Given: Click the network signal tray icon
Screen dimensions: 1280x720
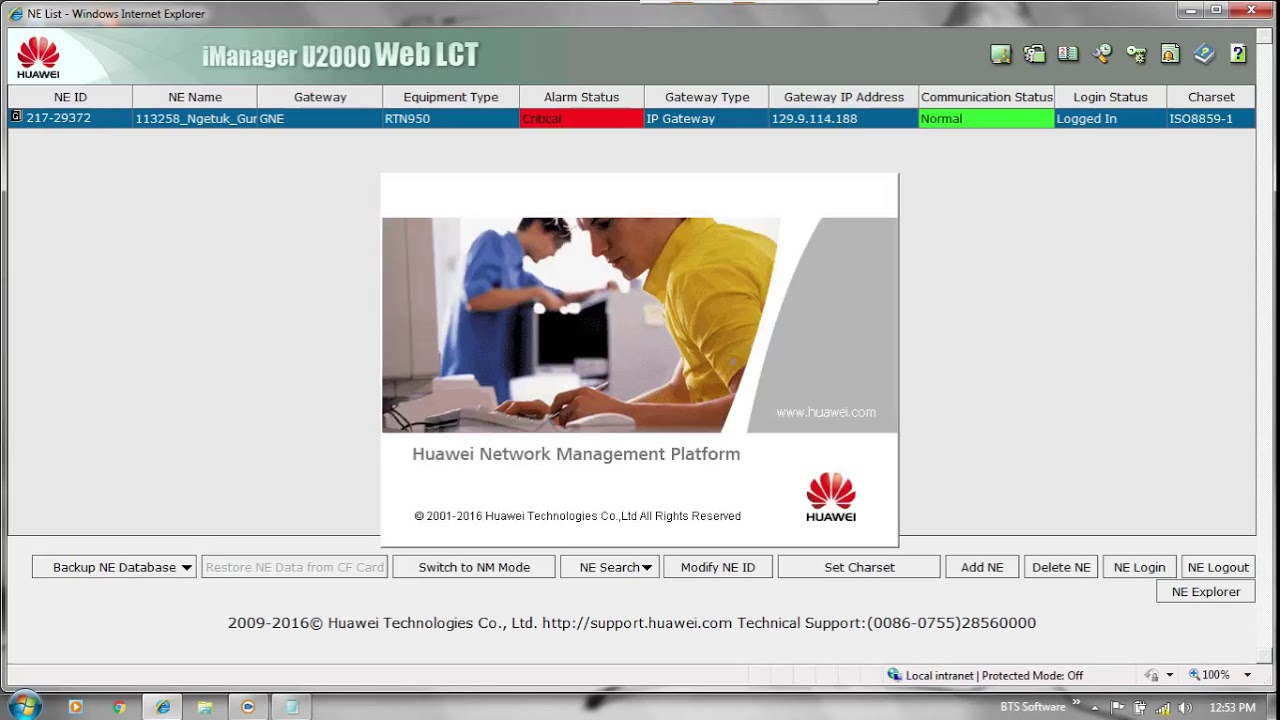Looking at the screenshot, I should [x=1162, y=707].
